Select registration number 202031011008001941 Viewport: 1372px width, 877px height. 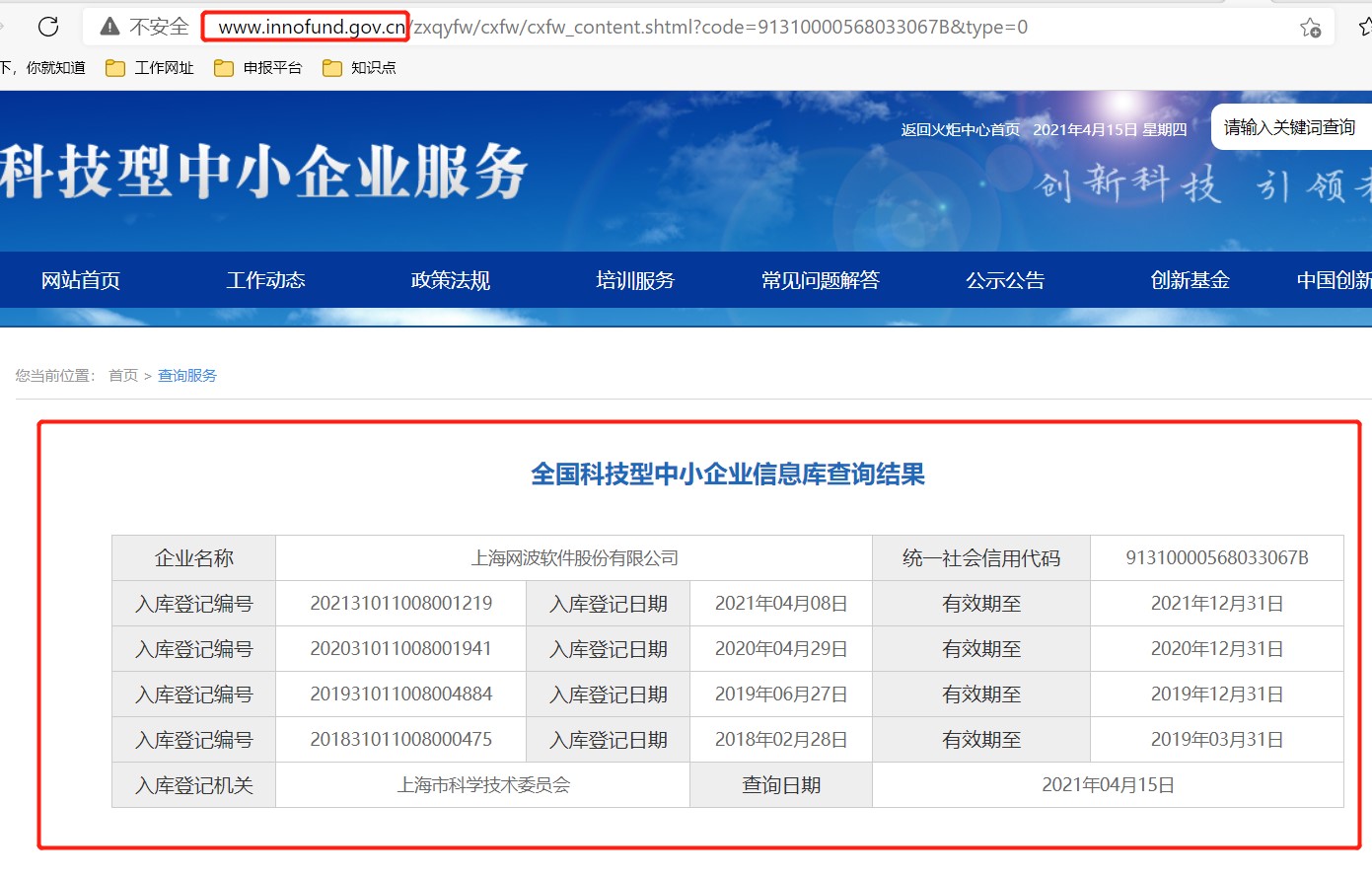(401, 649)
